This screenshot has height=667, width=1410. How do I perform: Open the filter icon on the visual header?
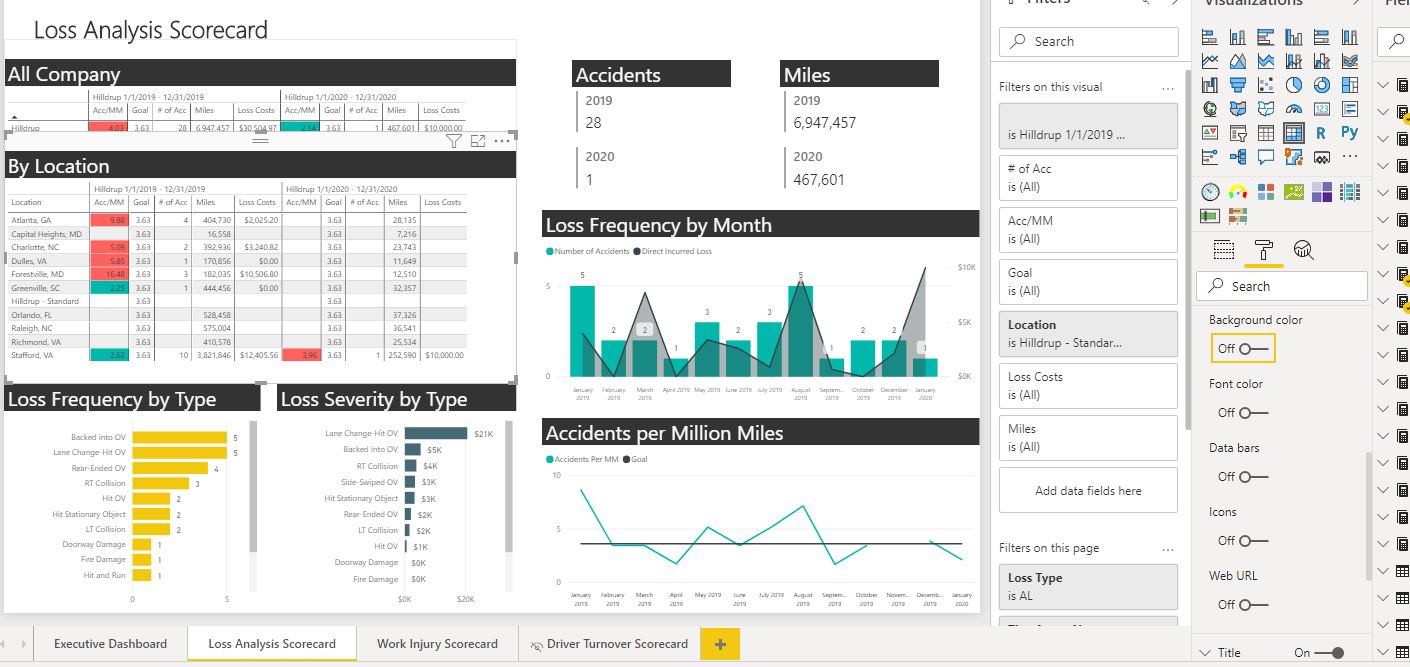453,142
